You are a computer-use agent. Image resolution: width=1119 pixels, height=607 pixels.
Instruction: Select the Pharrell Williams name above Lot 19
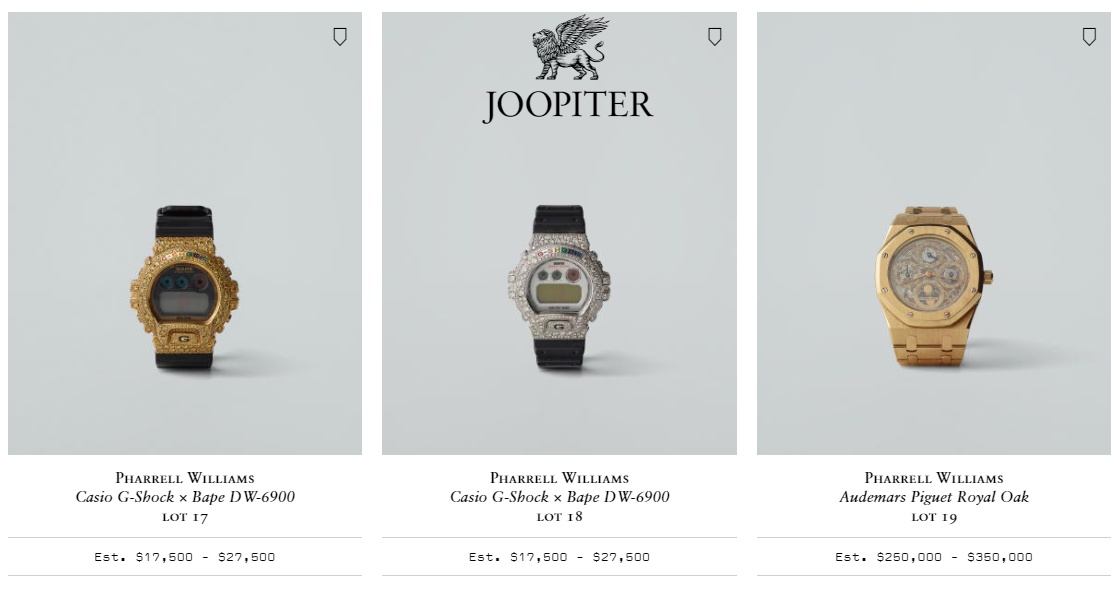933,479
